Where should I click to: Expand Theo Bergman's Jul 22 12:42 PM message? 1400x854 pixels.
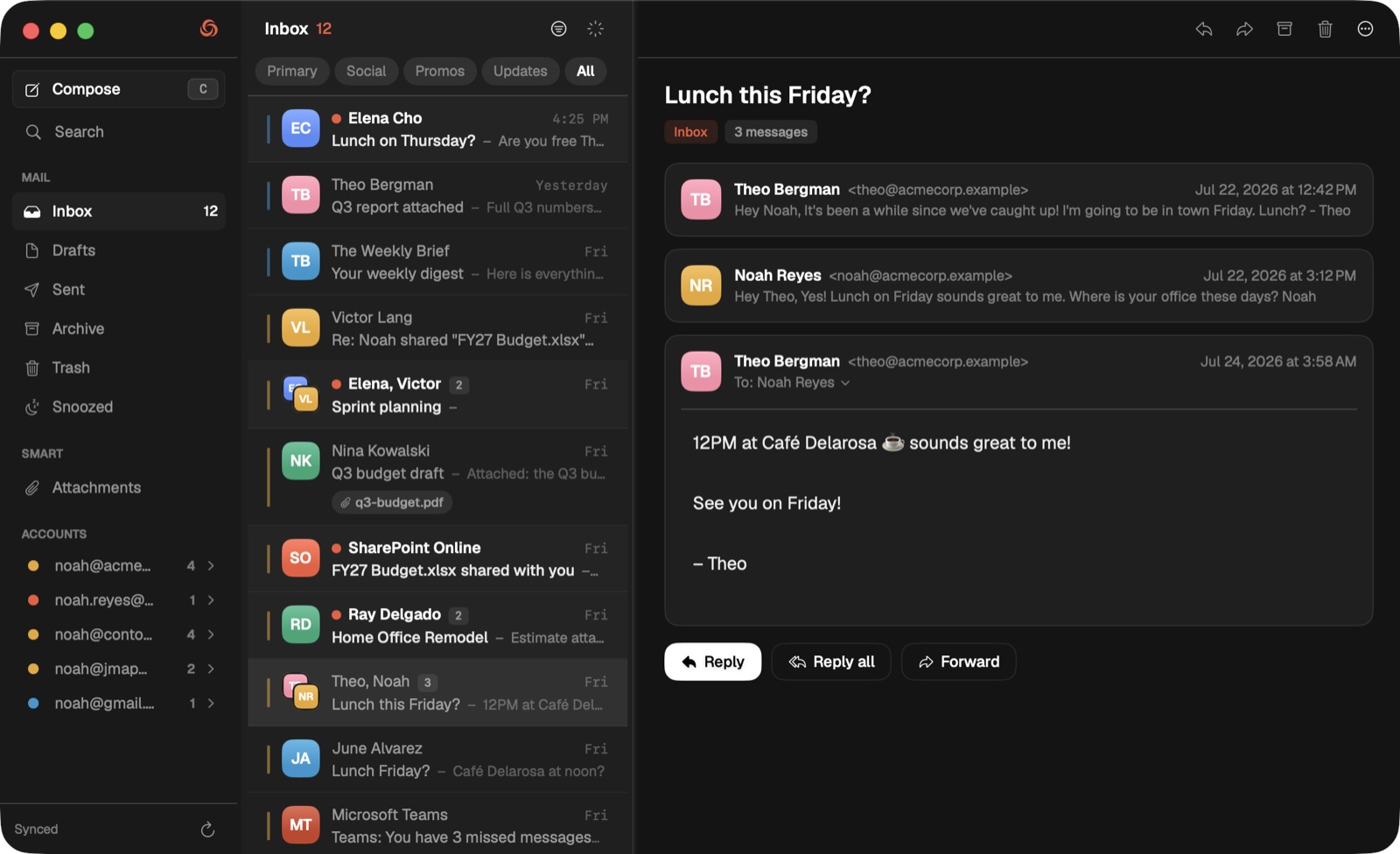click(x=1018, y=199)
